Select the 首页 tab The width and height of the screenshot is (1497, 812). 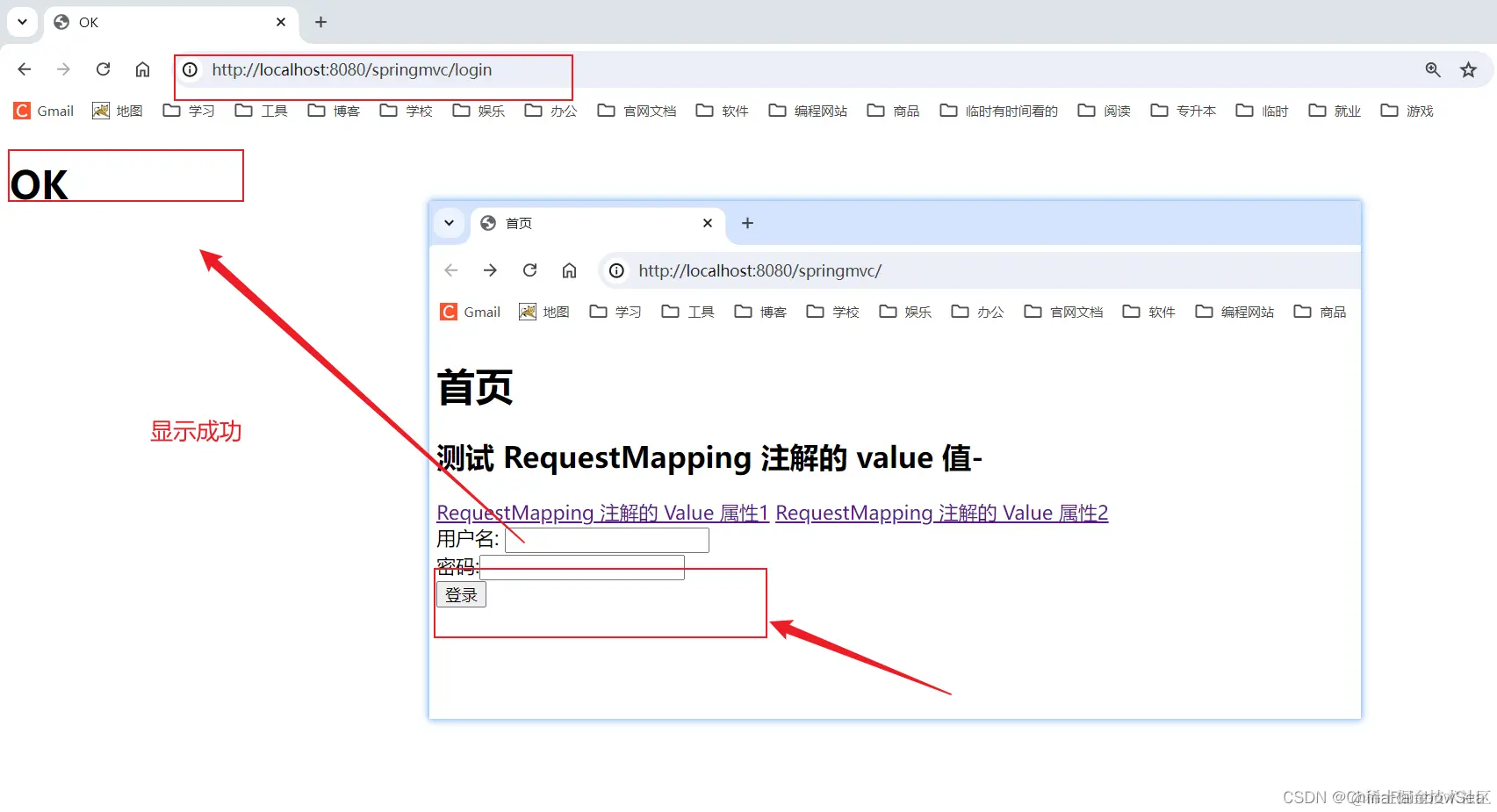click(597, 223)
